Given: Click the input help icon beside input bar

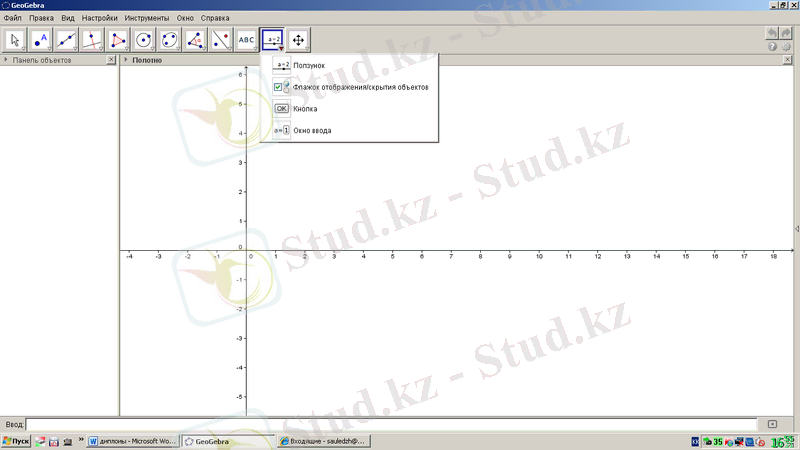Looking at the screenshot, I should pyautogui.click(x=772, y=424).
